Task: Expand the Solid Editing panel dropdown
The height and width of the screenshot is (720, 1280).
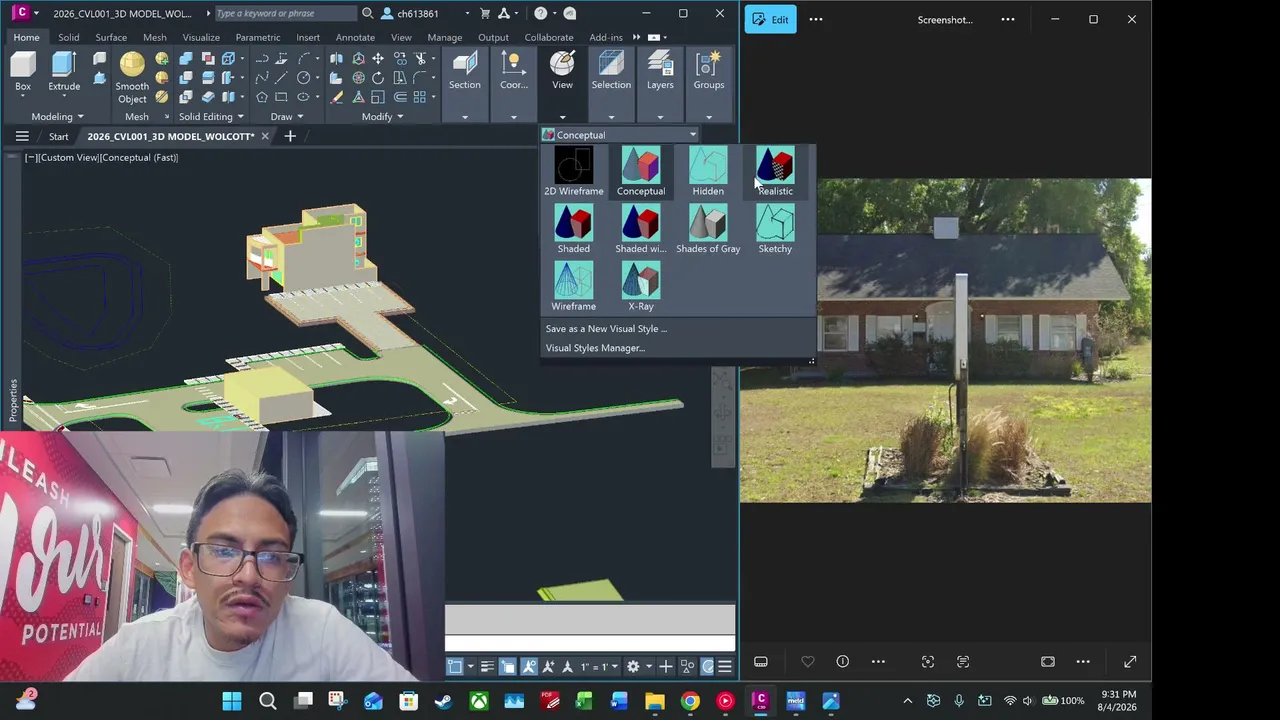Action: tap(212, 117)
